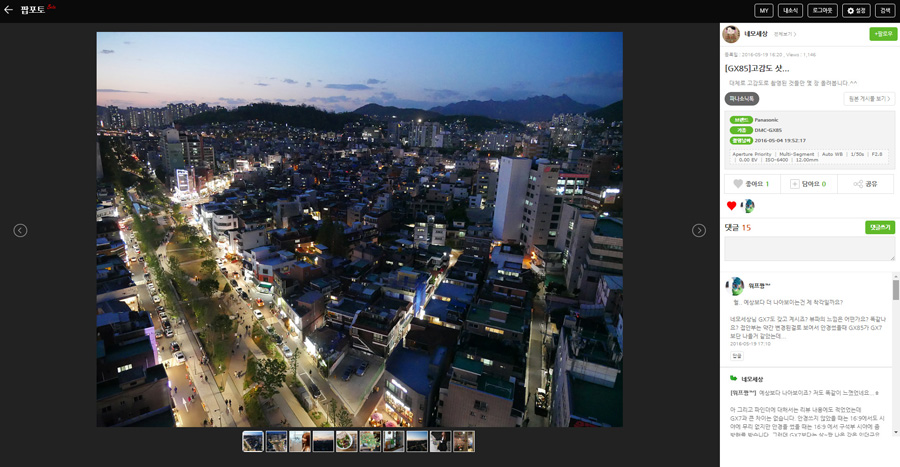Screen dimensions: 900x467
Task: Open 내소식 in the top bar
Action: (x=791, y=11)
